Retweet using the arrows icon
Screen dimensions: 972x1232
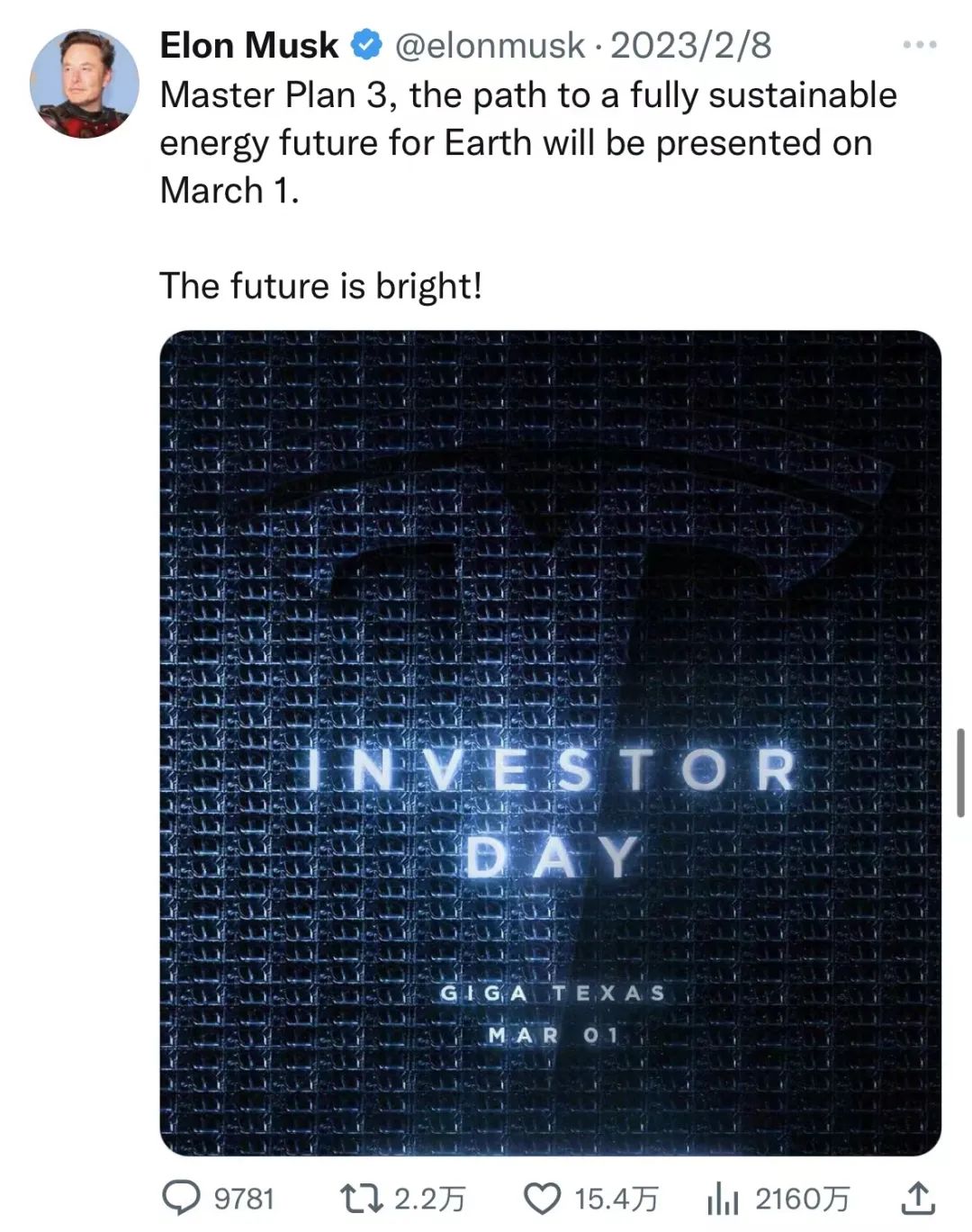point(362,1198)
